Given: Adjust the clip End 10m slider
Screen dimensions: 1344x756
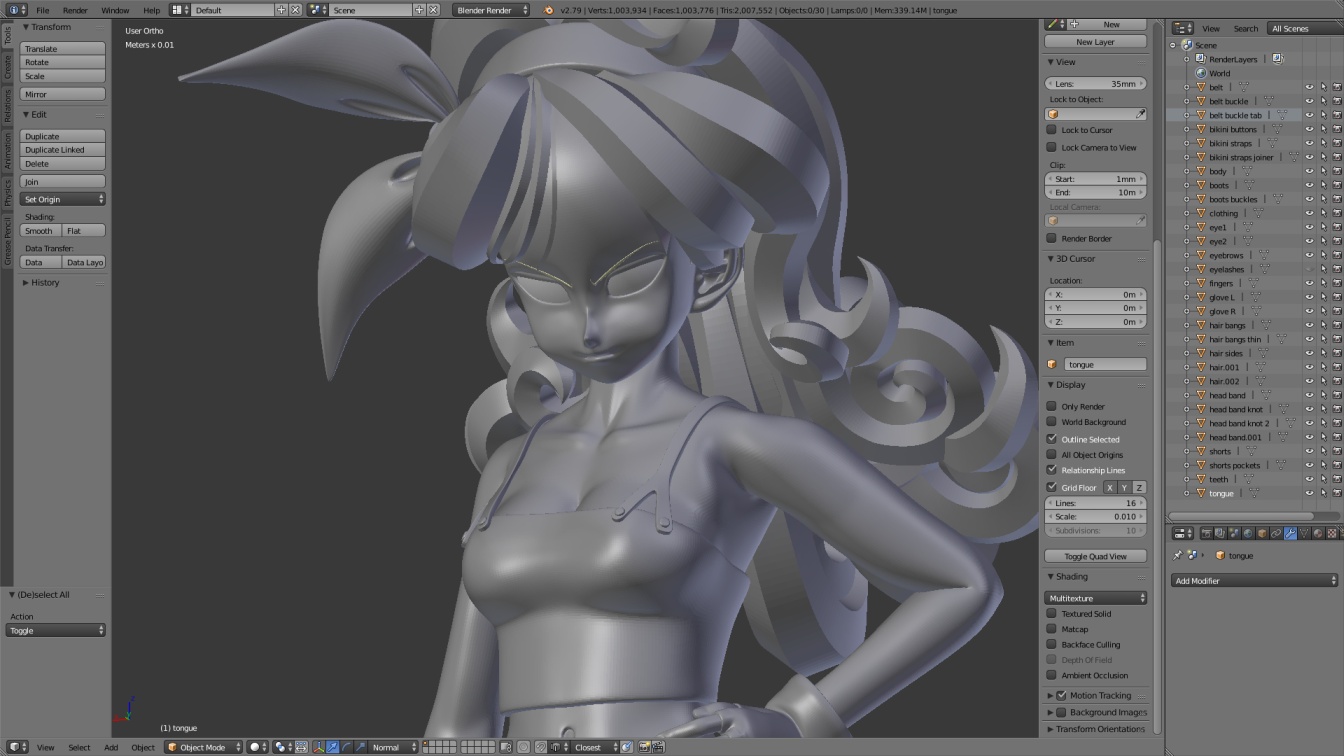Looking at the screenshot, I should [1095, 192].
